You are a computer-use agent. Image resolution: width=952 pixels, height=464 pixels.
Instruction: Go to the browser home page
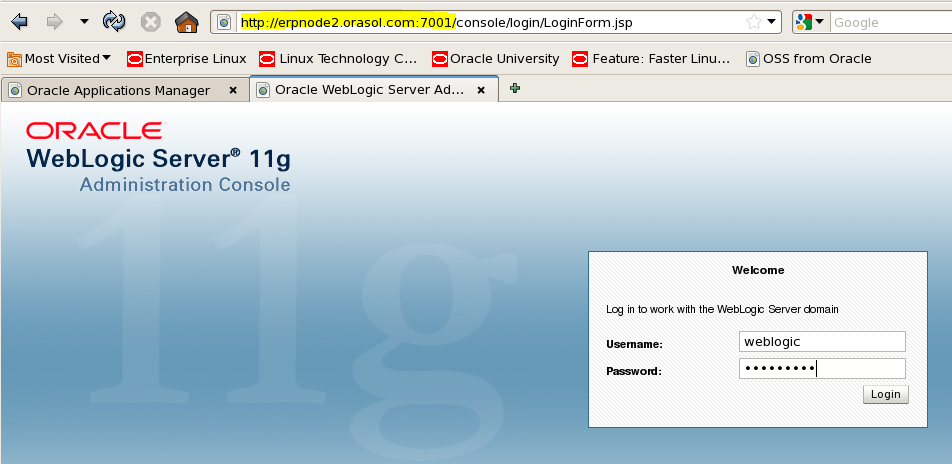point(187,22)
